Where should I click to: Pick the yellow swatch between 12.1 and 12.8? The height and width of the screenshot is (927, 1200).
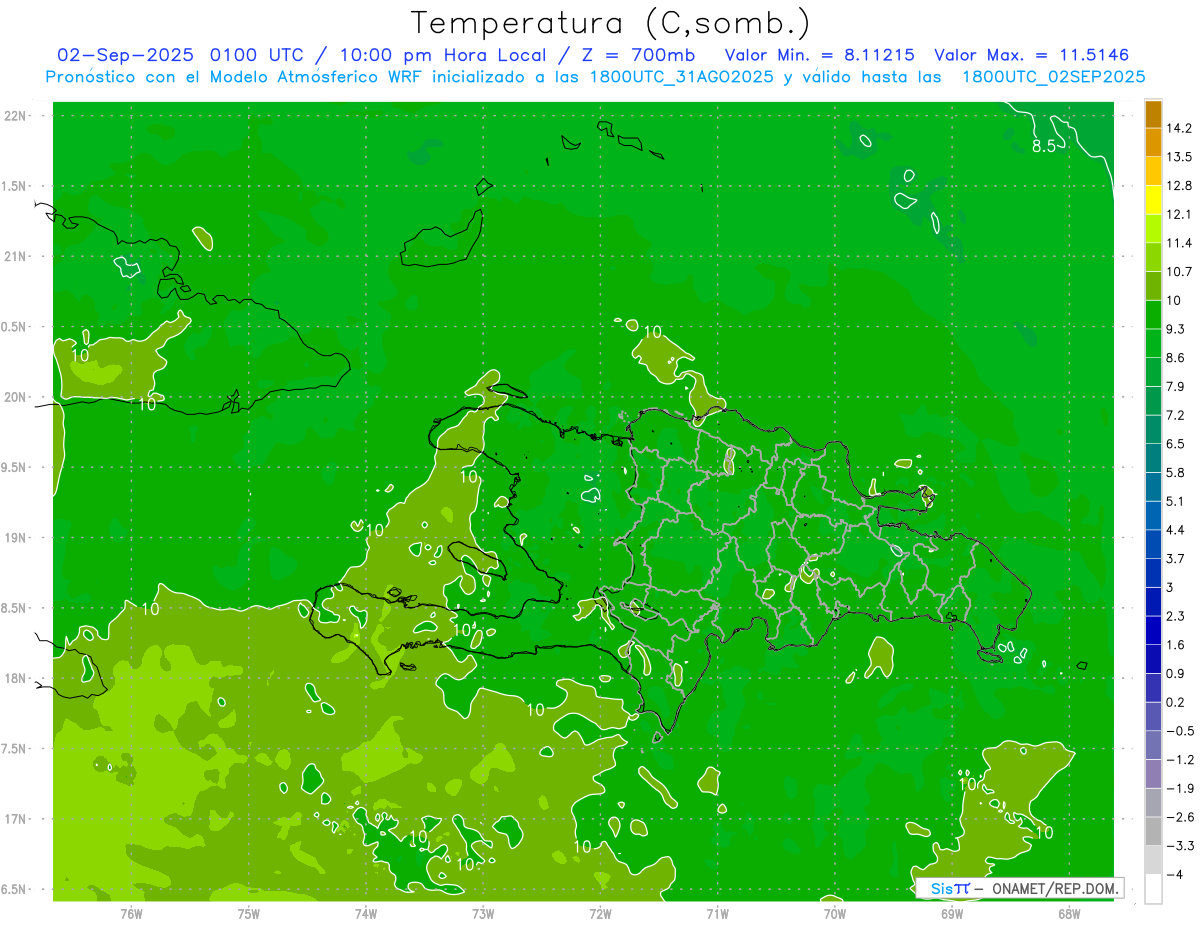(x=1153, y=200)
